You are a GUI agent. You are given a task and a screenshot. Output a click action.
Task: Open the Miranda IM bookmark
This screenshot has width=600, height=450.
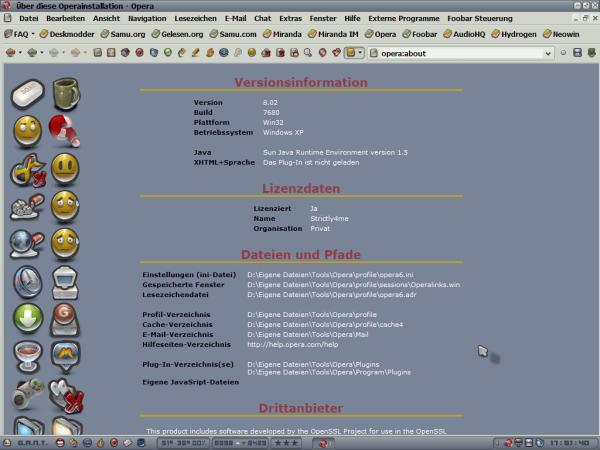(333, 34)
